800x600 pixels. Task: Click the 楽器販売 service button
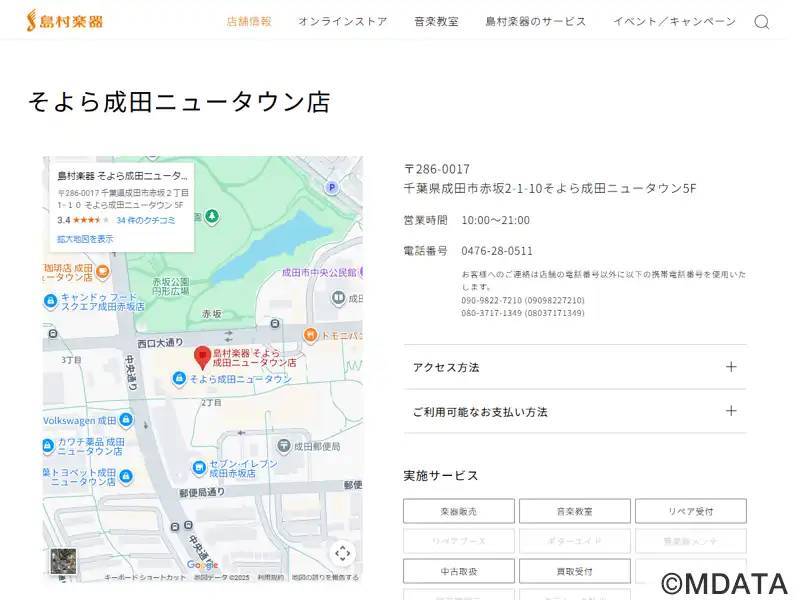[x=458, y=511]
